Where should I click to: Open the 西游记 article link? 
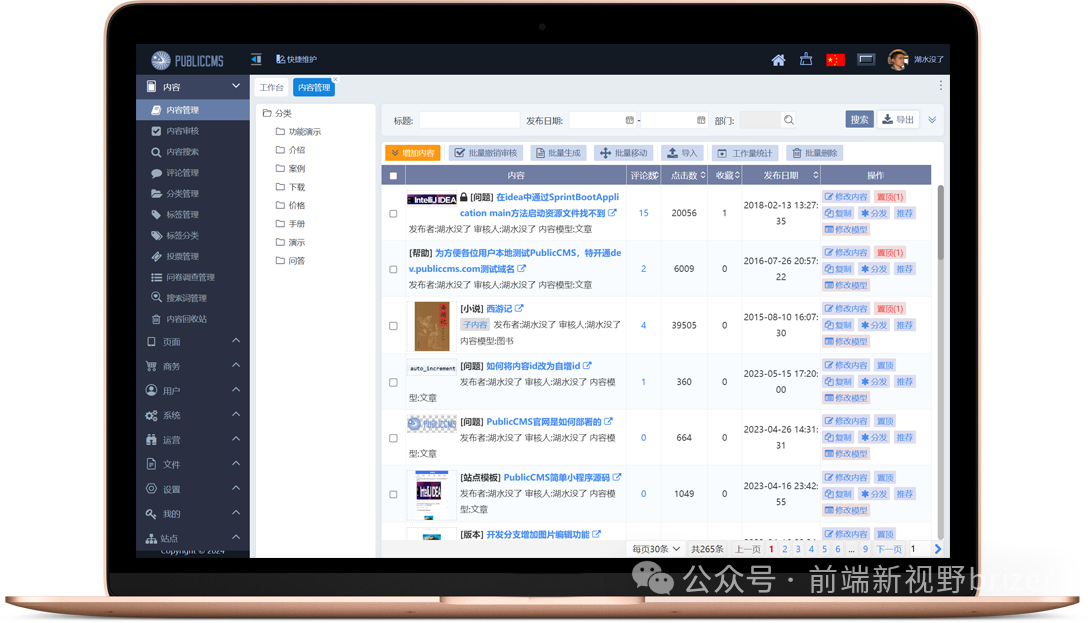(498, 308)
